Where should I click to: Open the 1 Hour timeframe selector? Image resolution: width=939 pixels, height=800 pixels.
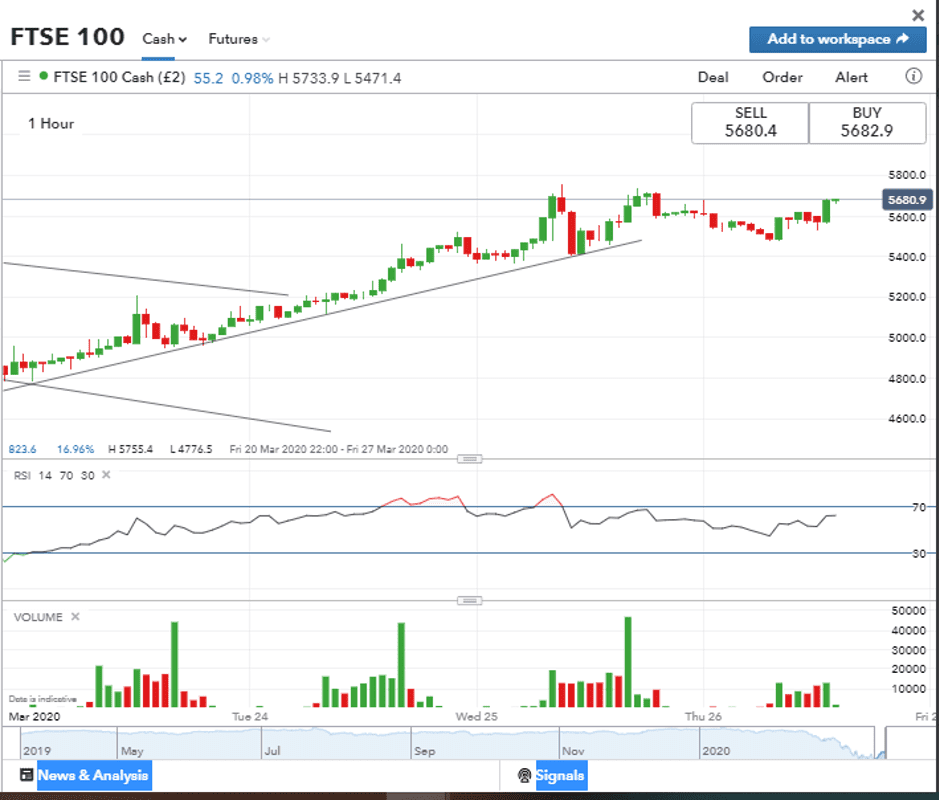(51, 124)
